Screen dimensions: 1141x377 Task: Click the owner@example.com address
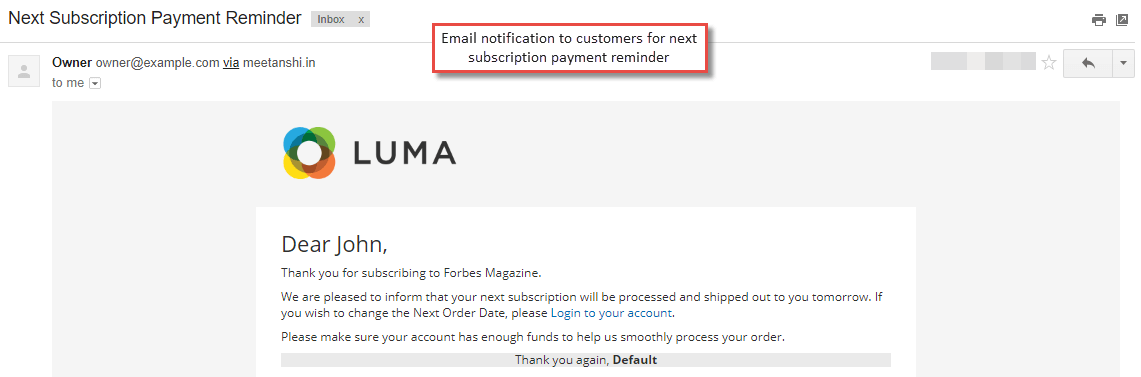[157, 63]
